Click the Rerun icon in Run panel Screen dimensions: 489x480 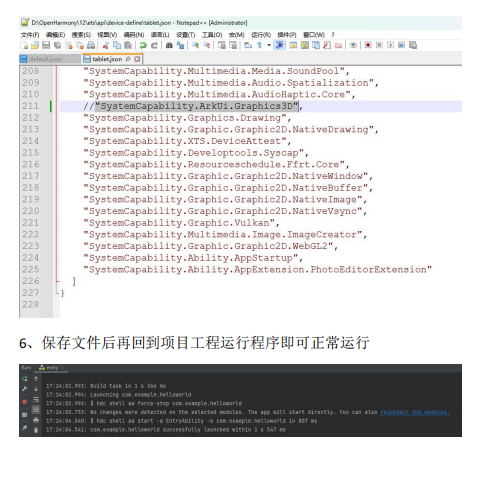25,379
